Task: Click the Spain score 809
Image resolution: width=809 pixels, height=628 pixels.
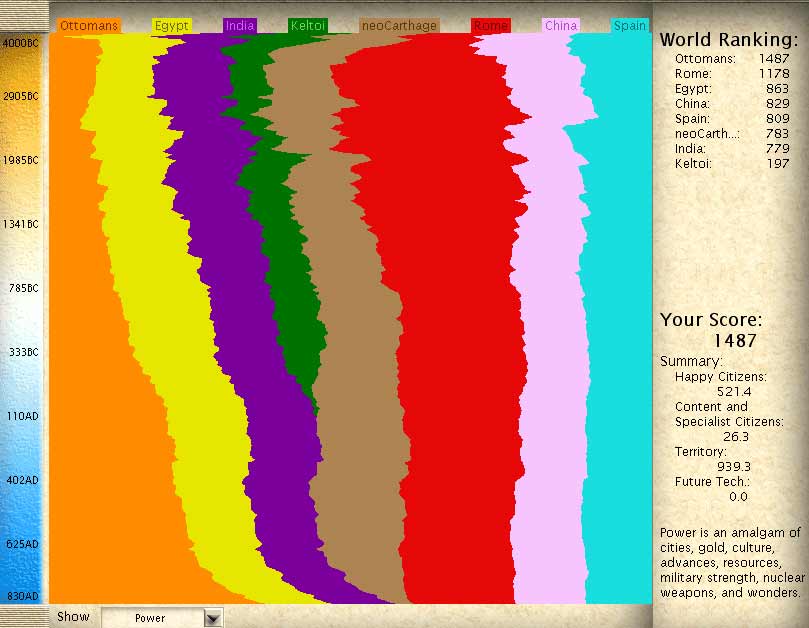Action: pos(778,119)
